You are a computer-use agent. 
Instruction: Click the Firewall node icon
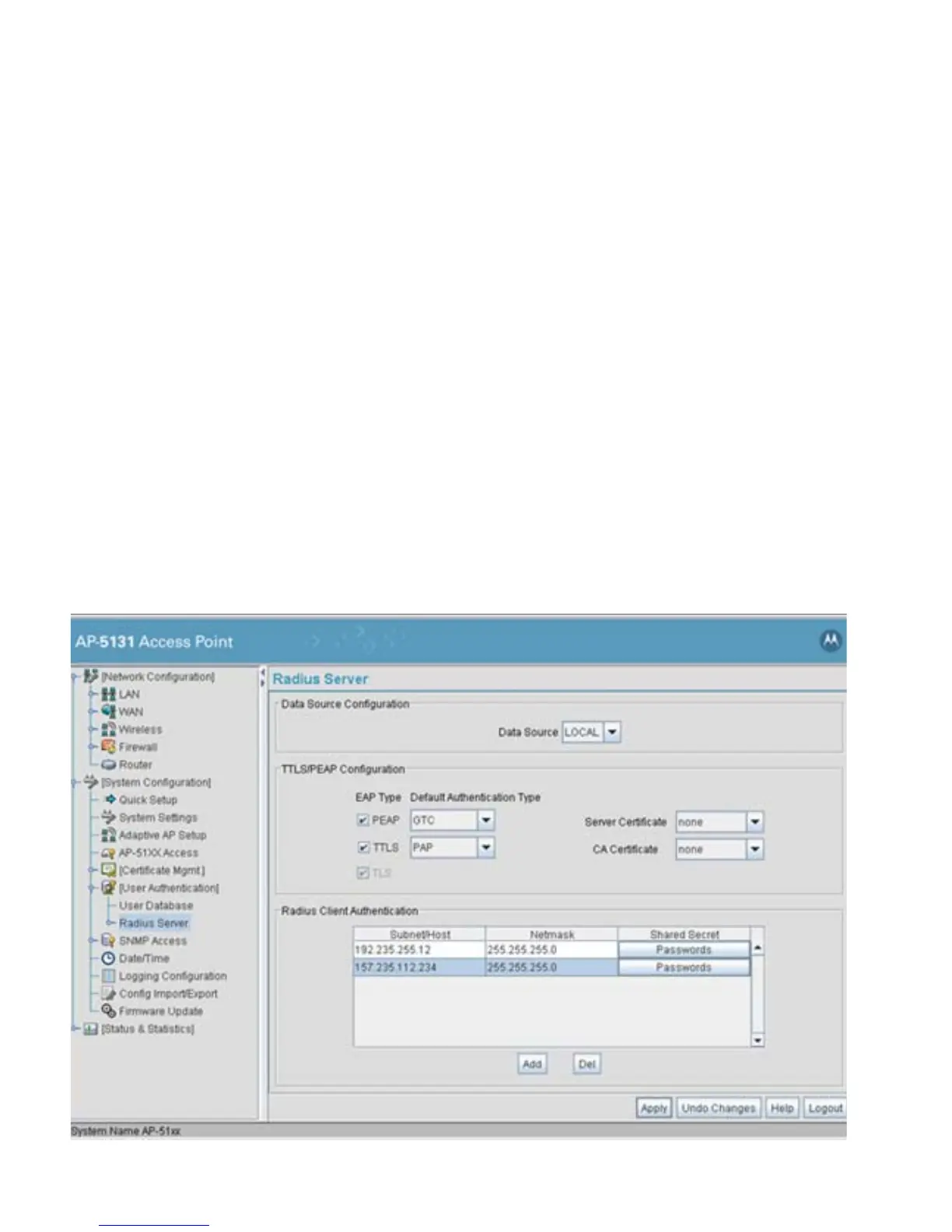tap(109, 747)
